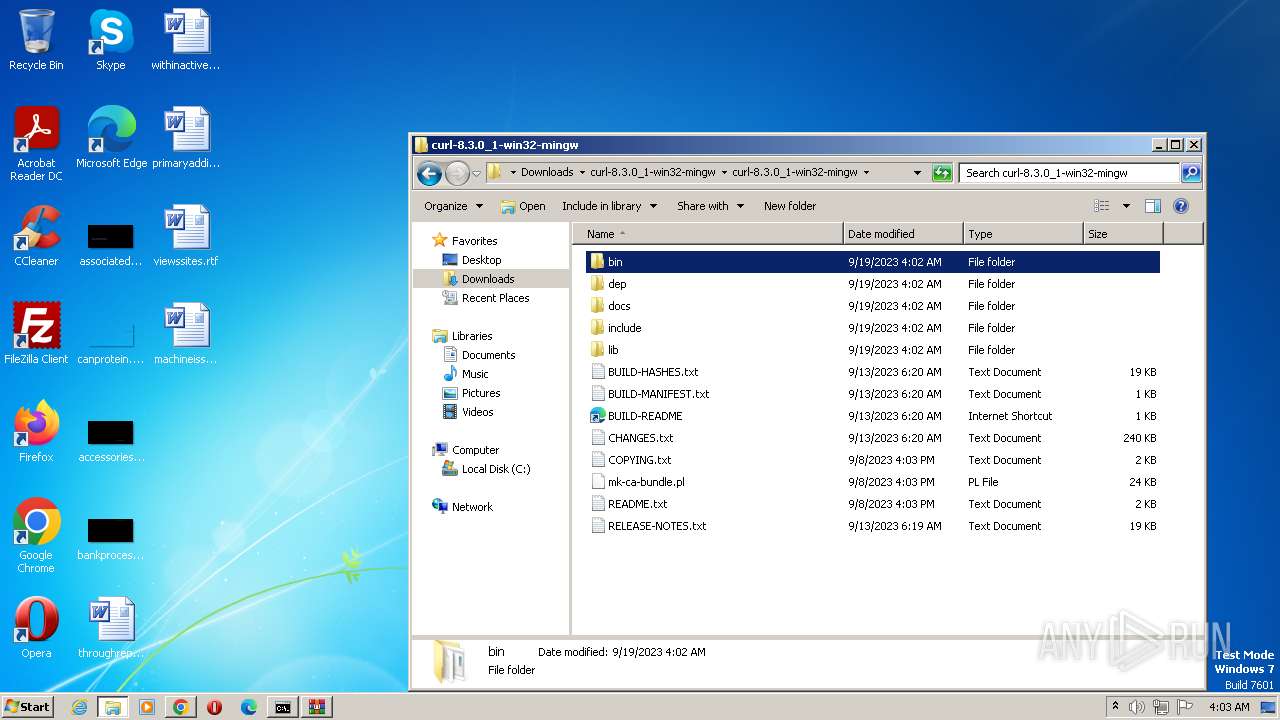Select the machineiss Word document icon

click(x=186, y=334)
